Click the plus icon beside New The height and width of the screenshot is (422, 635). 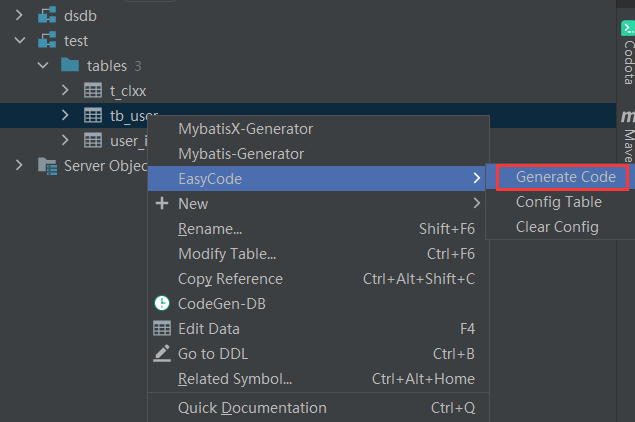[162, 203]
